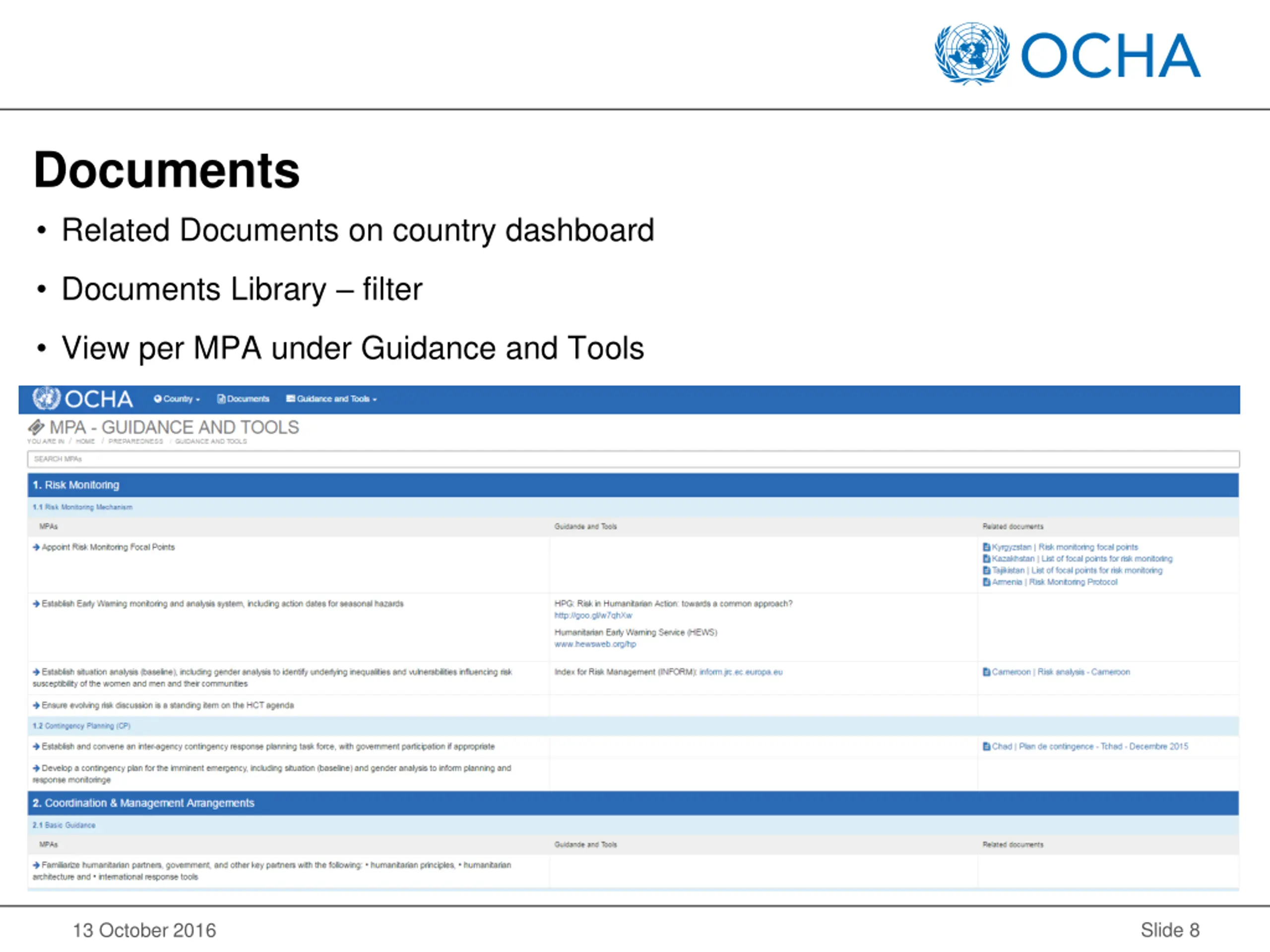Click arrow icon beside Ensure evolving risk discussion

[36, 705]
